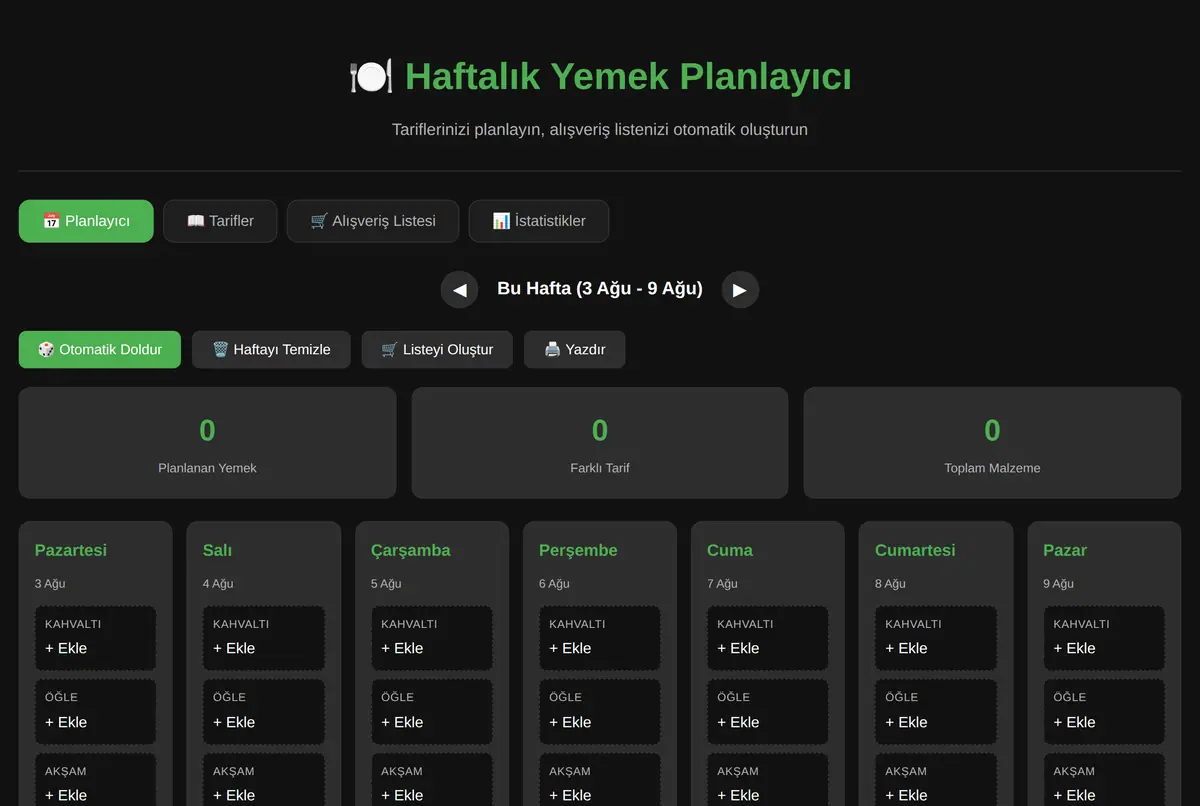
Task: Add Pazartesi Öğle meal
Action: (x=95, y=712)
